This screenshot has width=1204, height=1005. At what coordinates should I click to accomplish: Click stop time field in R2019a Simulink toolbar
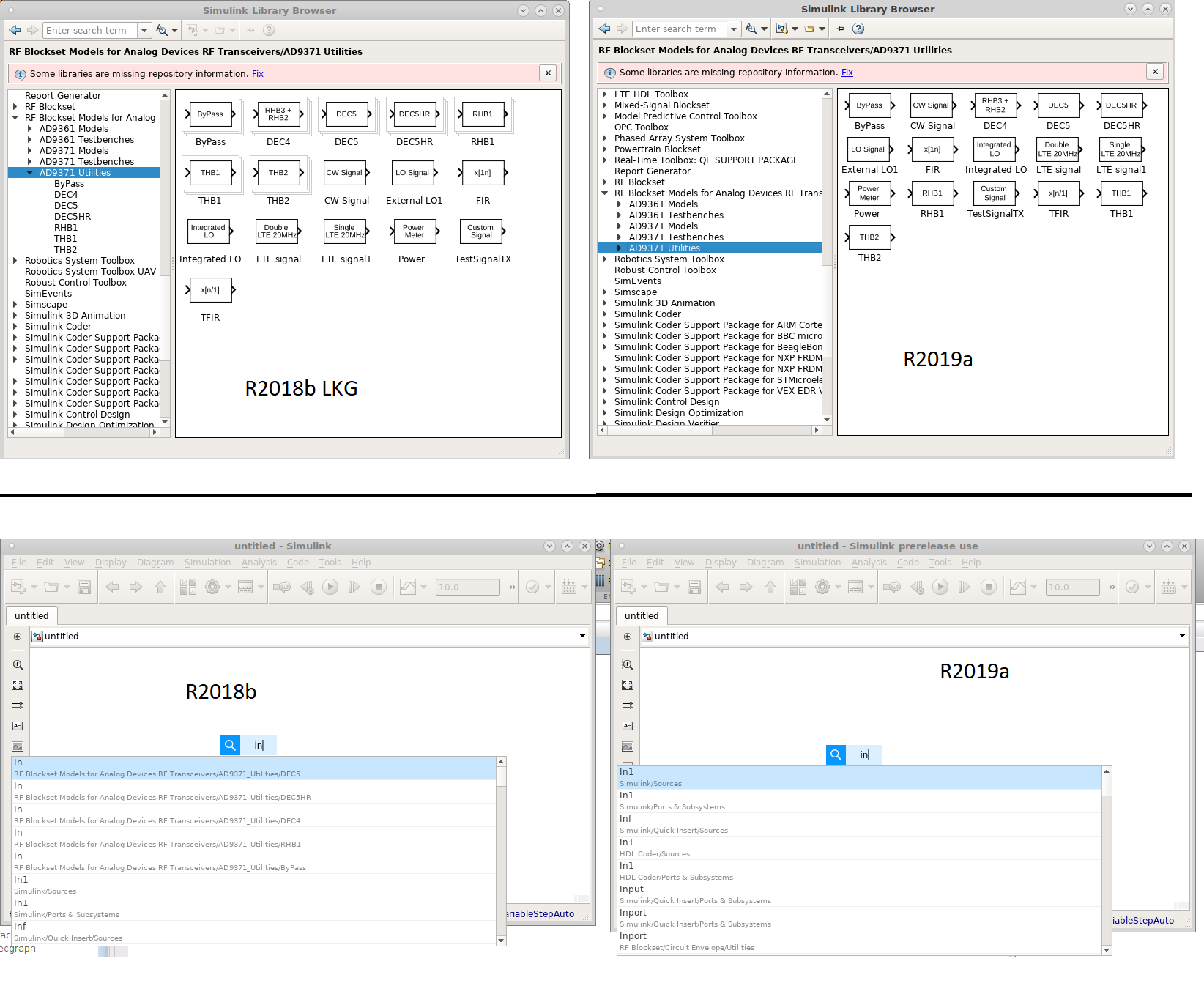pos(1072,587)
